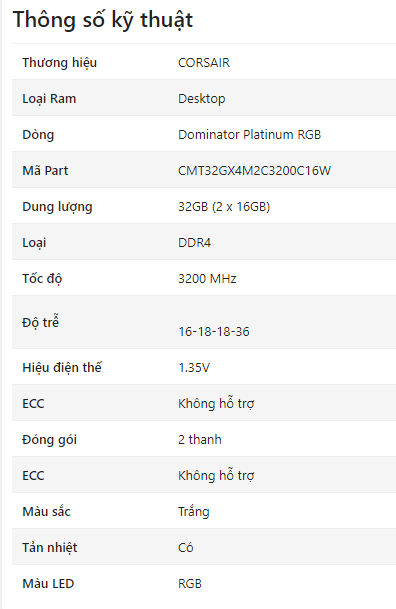Click the '2 thanh' packaging value

200,439
